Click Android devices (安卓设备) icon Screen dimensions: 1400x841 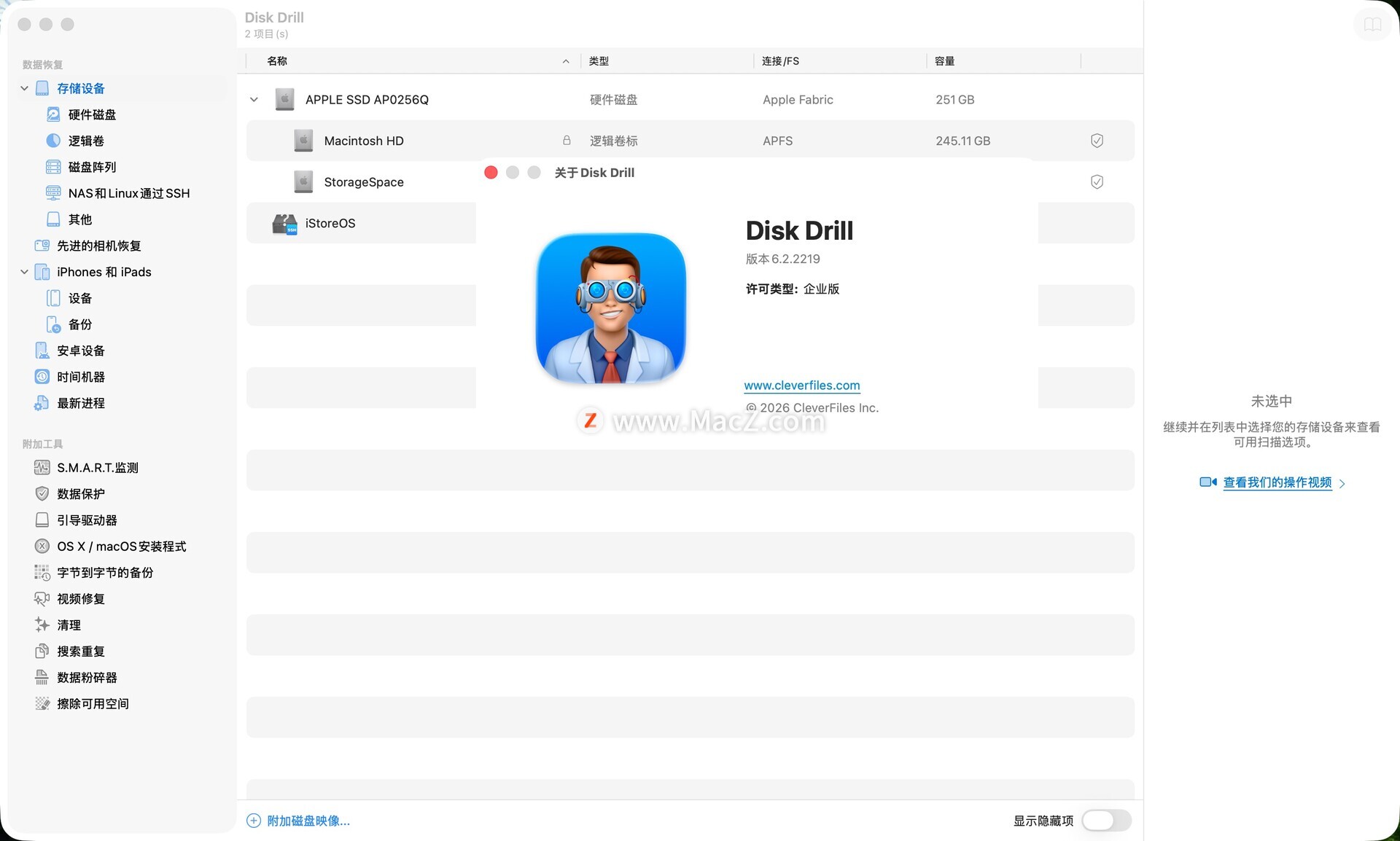click(42, 351)
